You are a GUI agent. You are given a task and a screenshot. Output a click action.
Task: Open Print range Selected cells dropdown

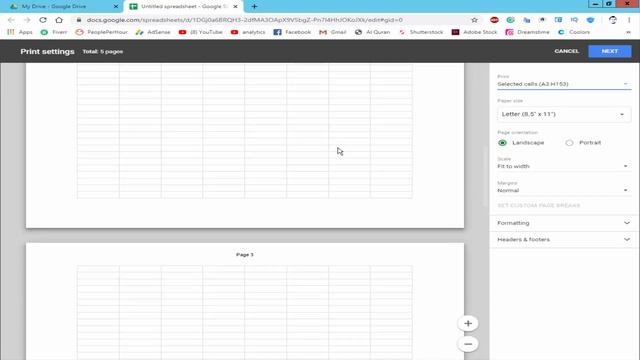(x=564, y=84)
